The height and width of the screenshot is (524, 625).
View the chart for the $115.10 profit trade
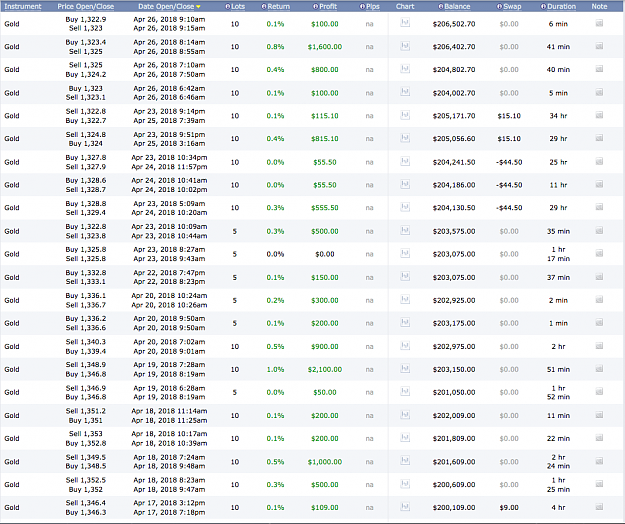(405, 115)
